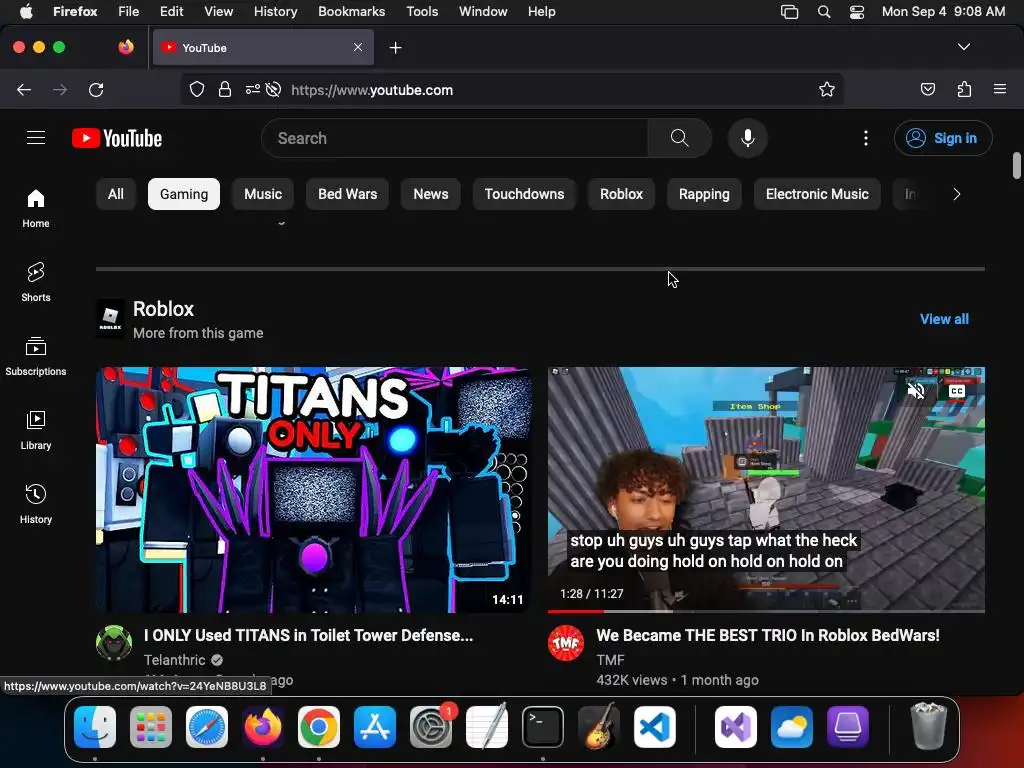Screen dimensions: 1024x768
Task: Bookmark this page with star icon
Action: (x=827, y=89)
